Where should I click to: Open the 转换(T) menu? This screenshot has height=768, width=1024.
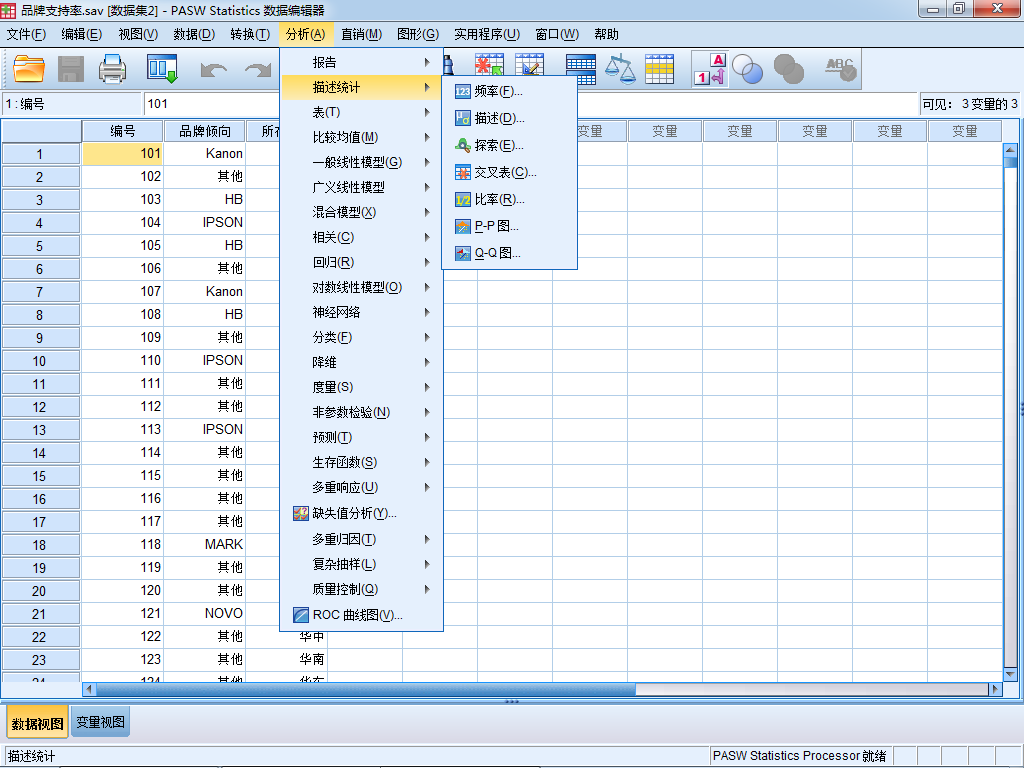(250, 34)
